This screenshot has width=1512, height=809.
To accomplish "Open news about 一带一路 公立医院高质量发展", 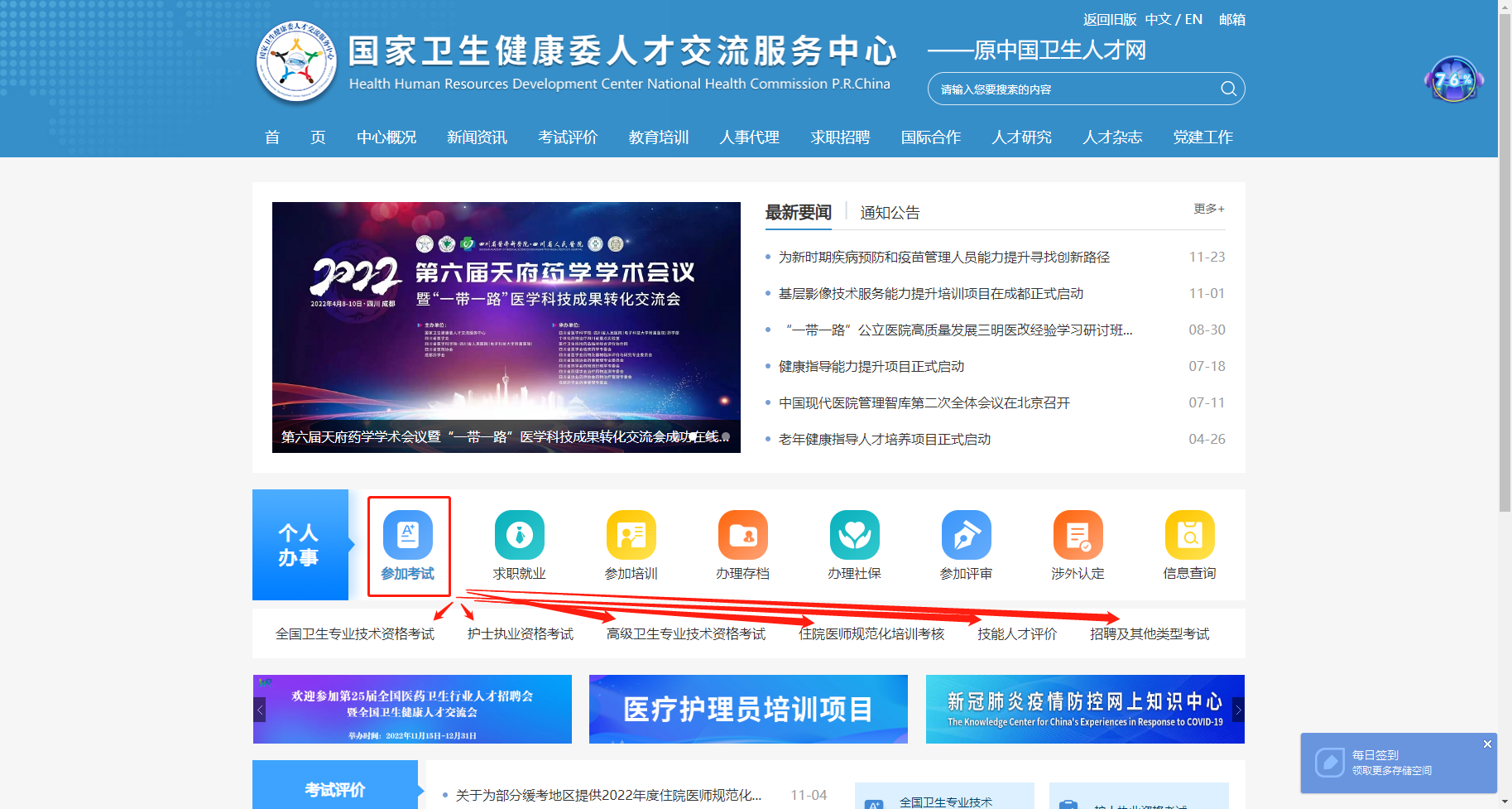I will point(956,330).
